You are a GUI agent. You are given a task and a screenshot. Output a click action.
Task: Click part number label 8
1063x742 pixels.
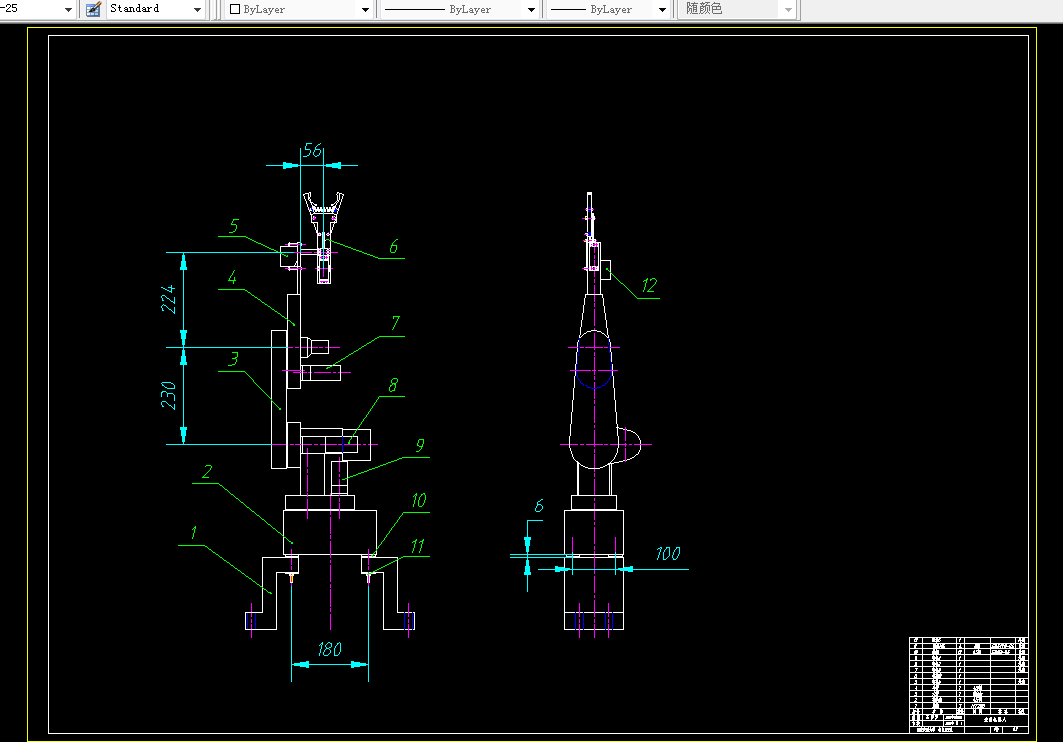(x=393, y=385)
